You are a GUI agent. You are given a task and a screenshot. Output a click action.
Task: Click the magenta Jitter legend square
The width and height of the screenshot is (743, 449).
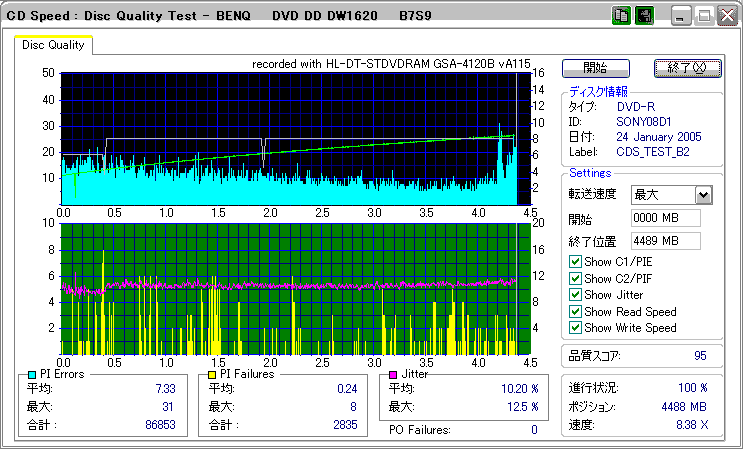[x=394, y=375]
